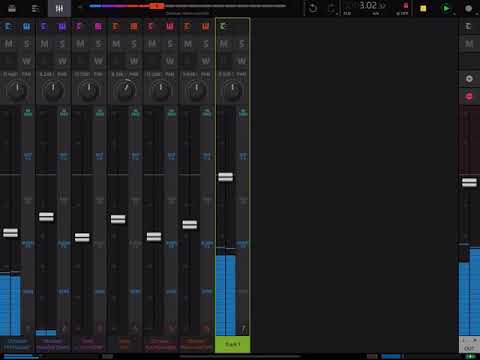
Task: Open the track list inspector icon
Action: pos(35,8)
